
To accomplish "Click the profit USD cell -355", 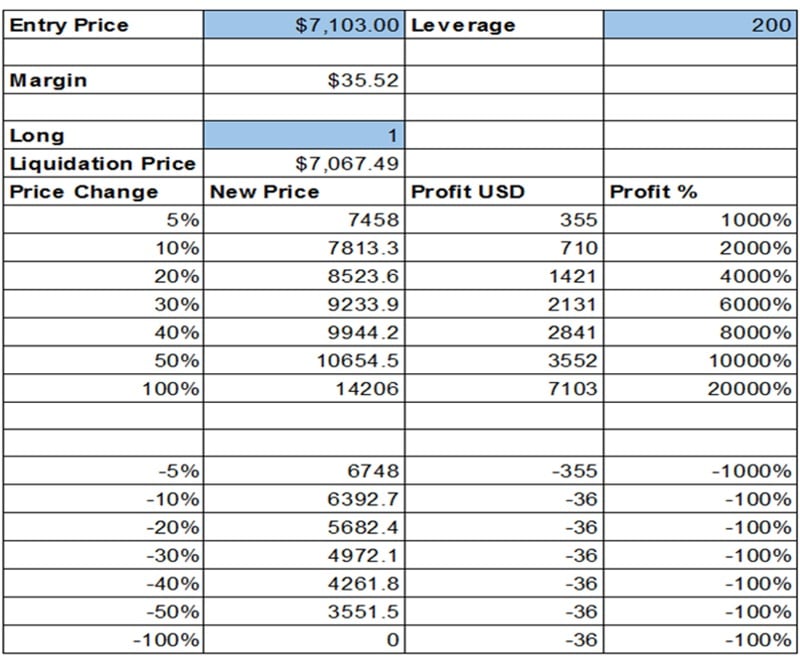I will coord(503,471).
